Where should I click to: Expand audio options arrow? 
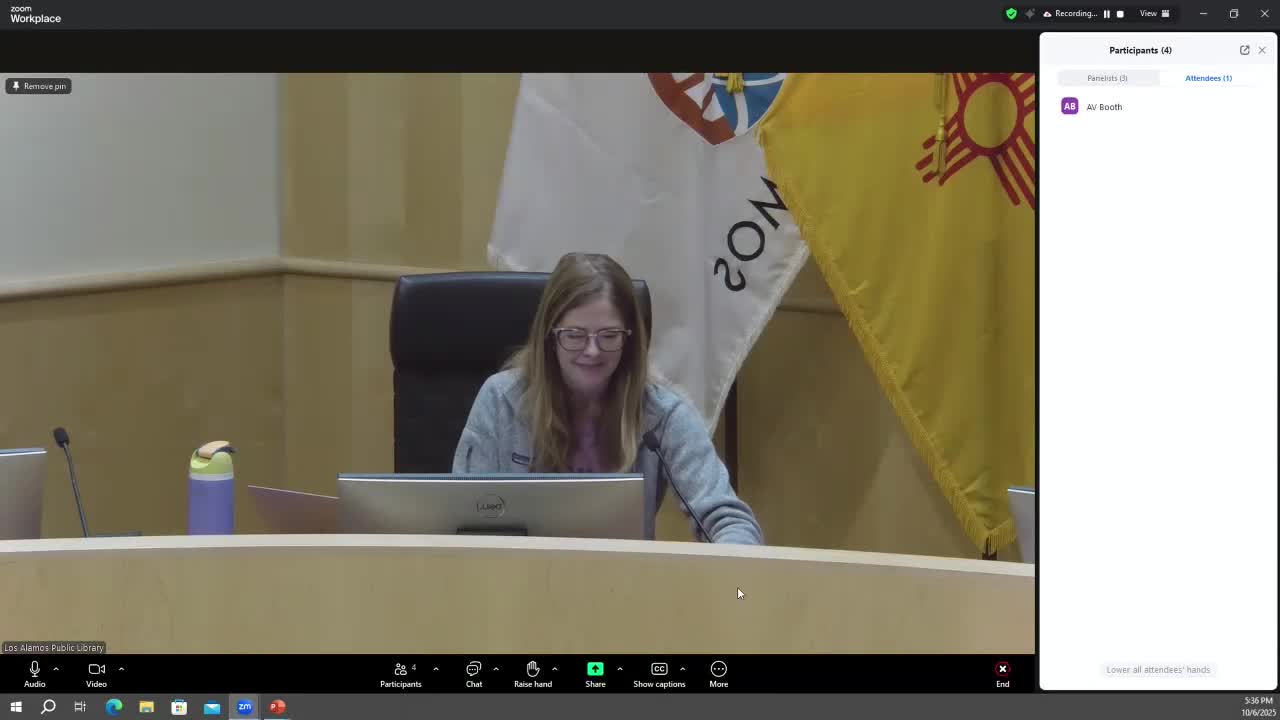(x=56, y=669)
